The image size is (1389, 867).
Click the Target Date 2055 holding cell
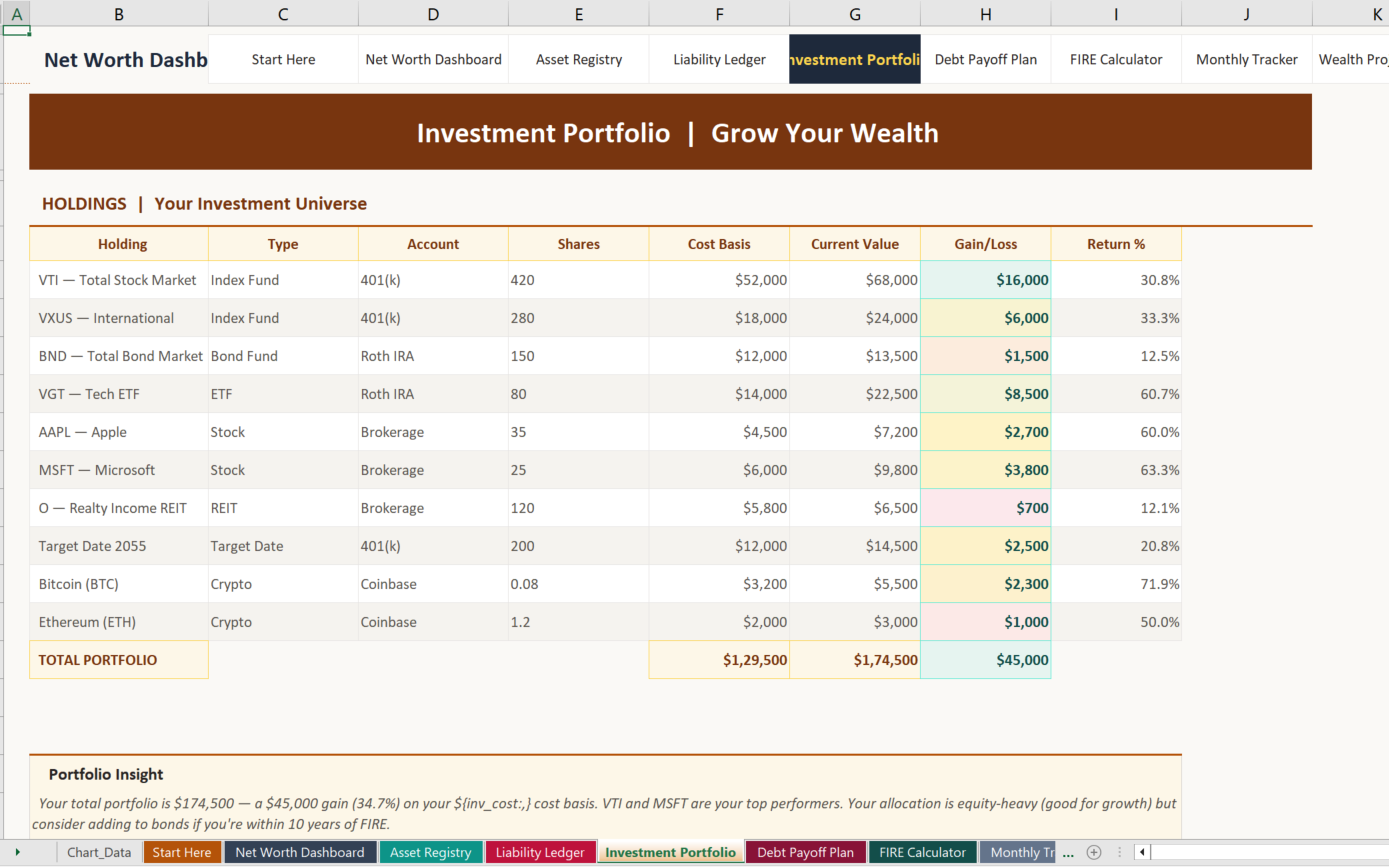(x=119, y=546)
